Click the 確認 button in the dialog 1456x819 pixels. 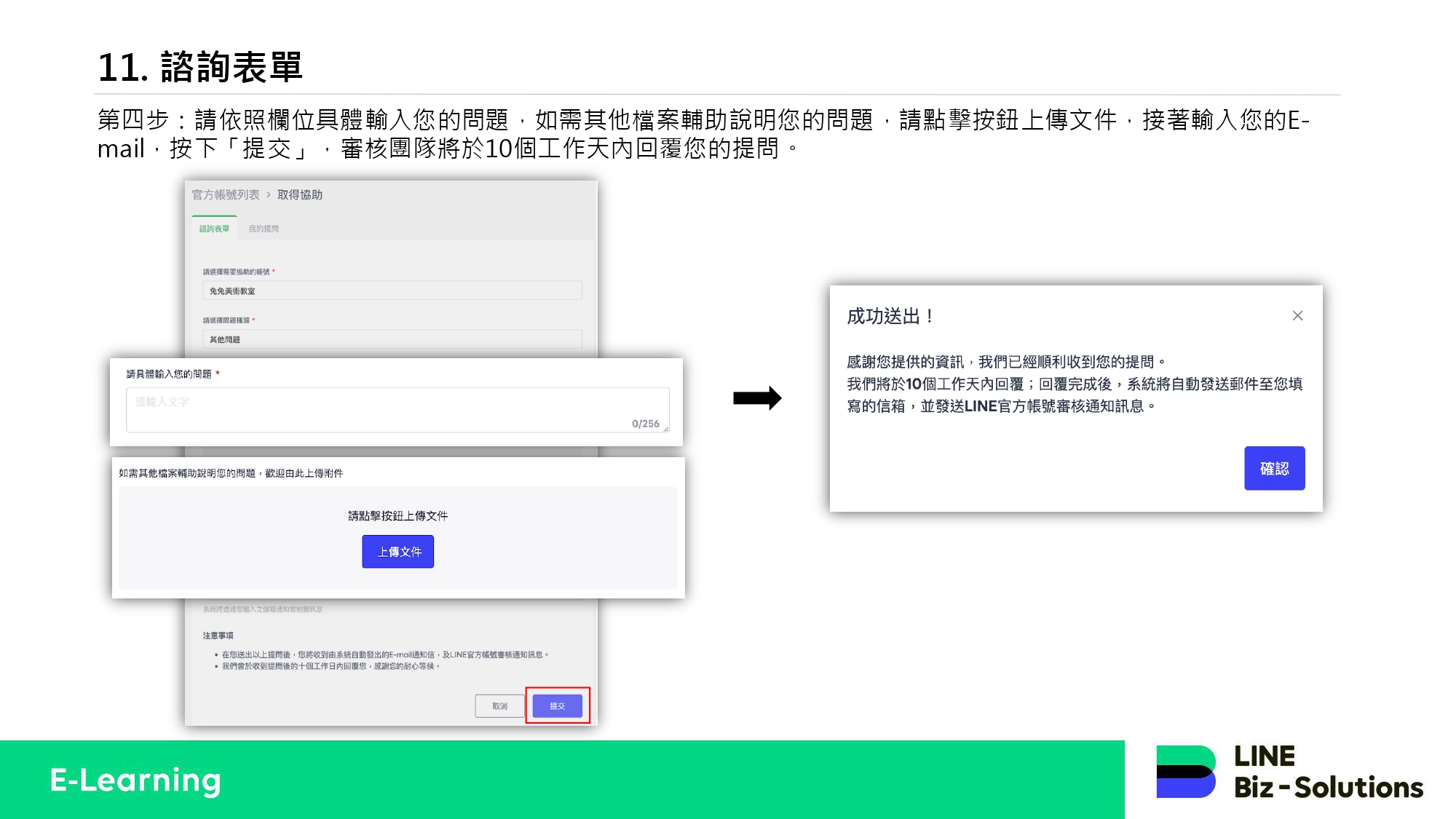tap(1274, 468)
